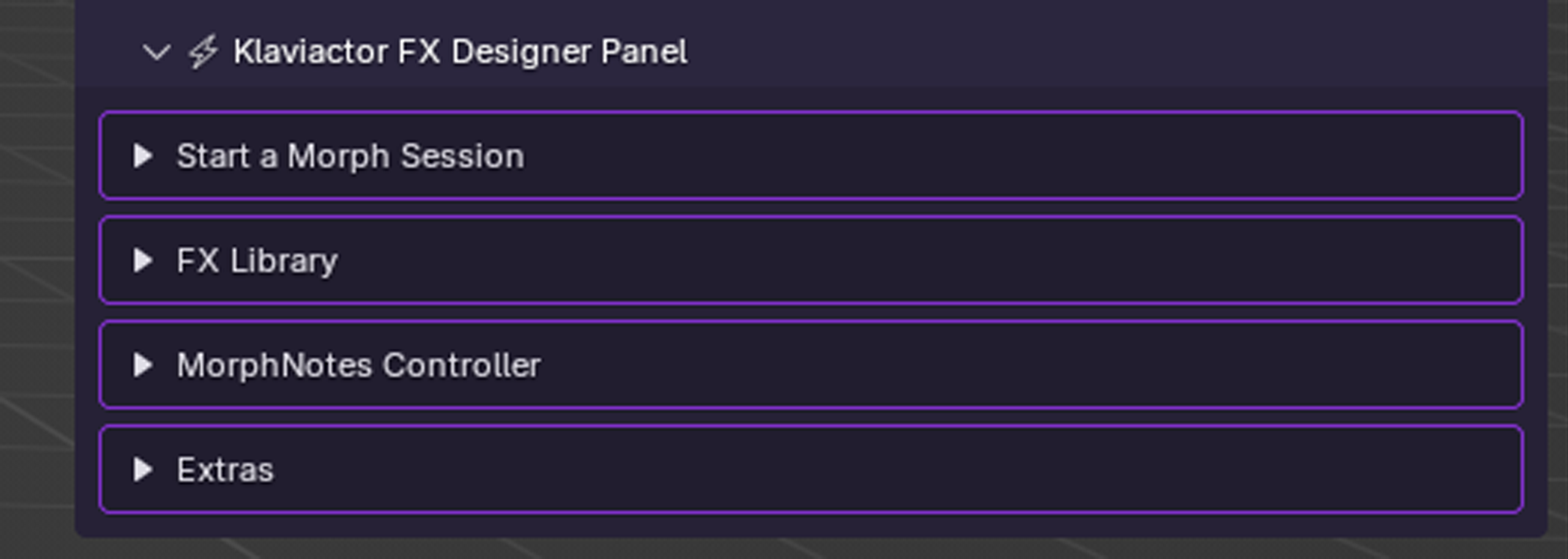Click the lightning bolt icon next to panel title
The height and width of the screenshot is (559, 1568).
click(203, 52)
